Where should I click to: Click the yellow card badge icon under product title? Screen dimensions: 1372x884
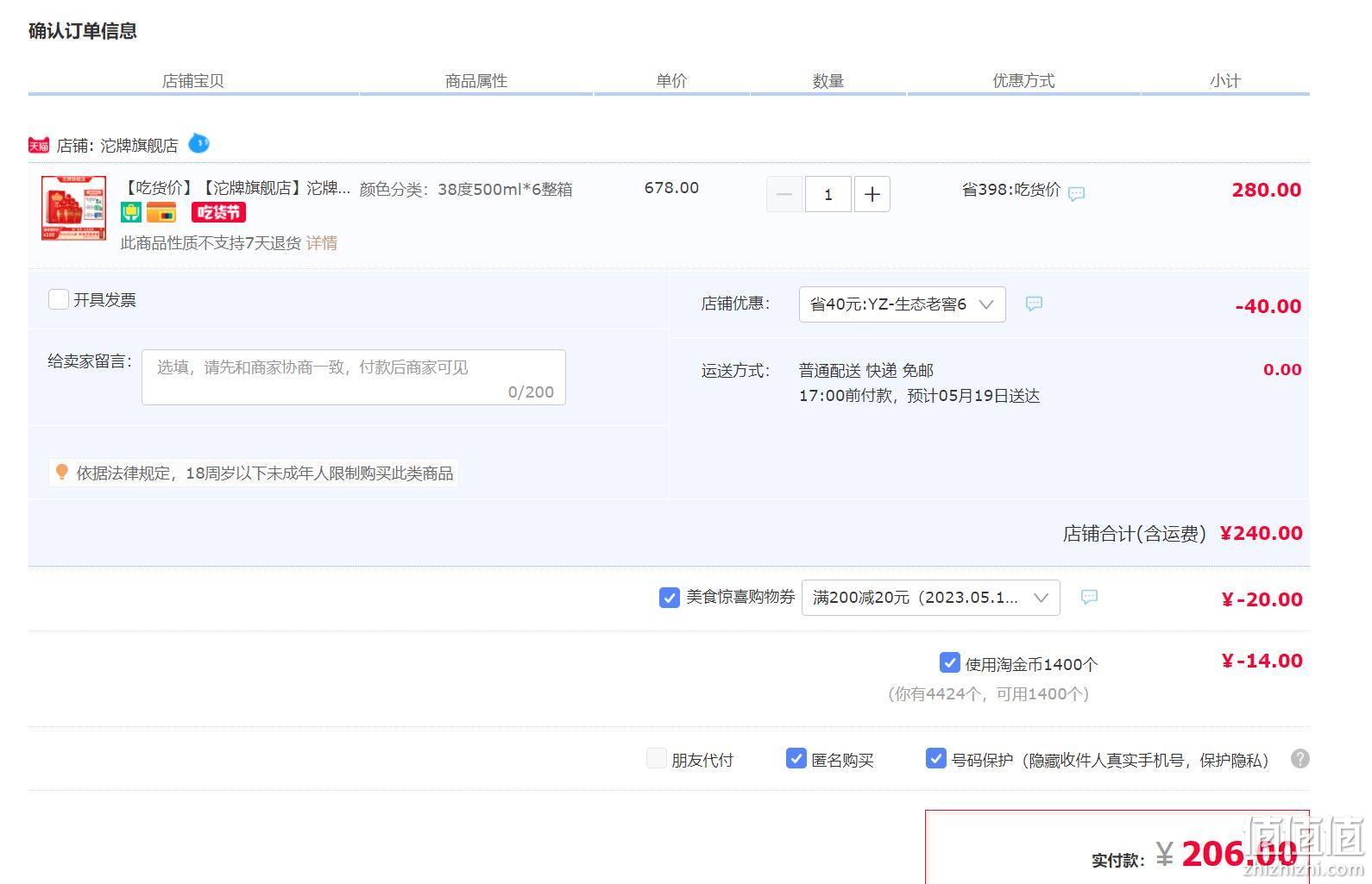pos(161,212)
